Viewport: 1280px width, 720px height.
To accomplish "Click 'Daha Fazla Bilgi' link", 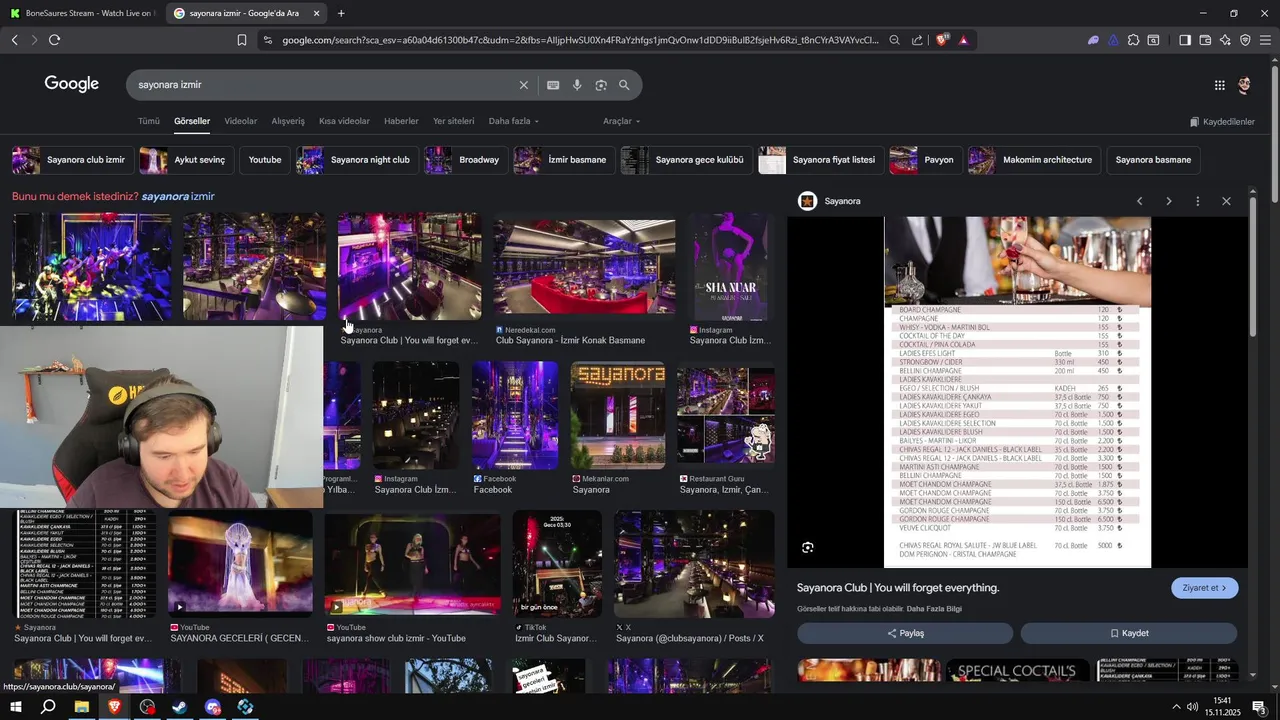I will (x=934, y=609).
